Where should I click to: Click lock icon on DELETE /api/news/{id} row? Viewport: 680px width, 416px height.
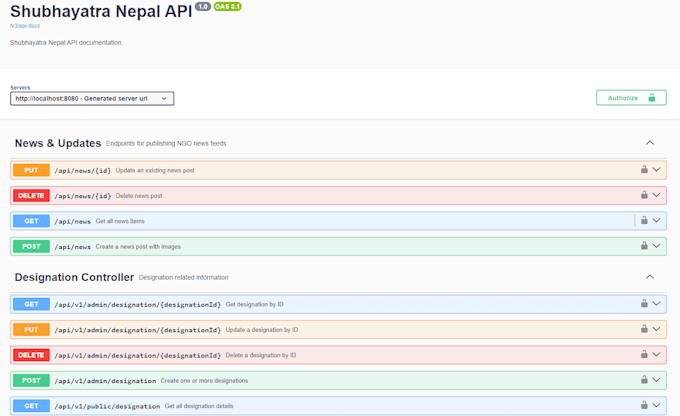pos(644,195)
